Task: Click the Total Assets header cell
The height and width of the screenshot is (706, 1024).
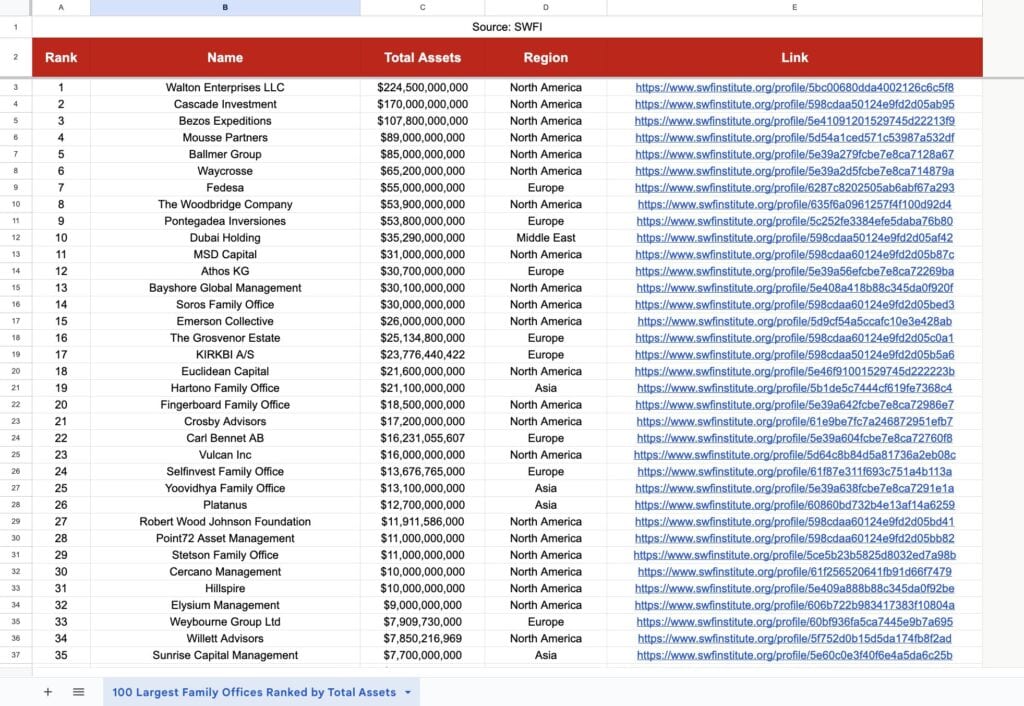Action: (422, 58)
